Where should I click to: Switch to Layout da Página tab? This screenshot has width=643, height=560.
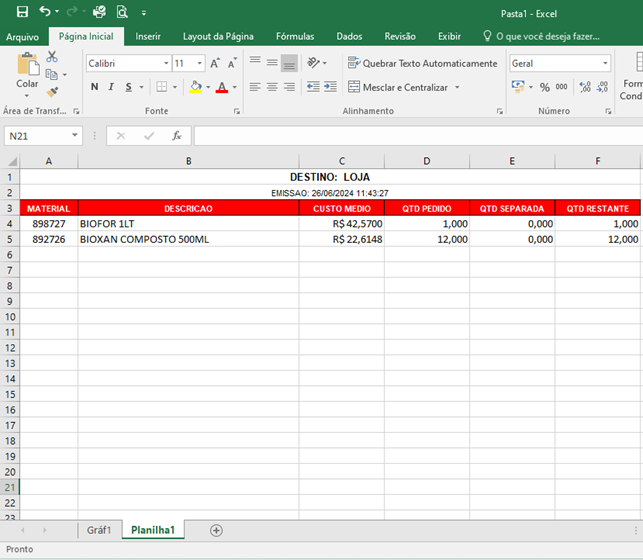coord(218,36)
